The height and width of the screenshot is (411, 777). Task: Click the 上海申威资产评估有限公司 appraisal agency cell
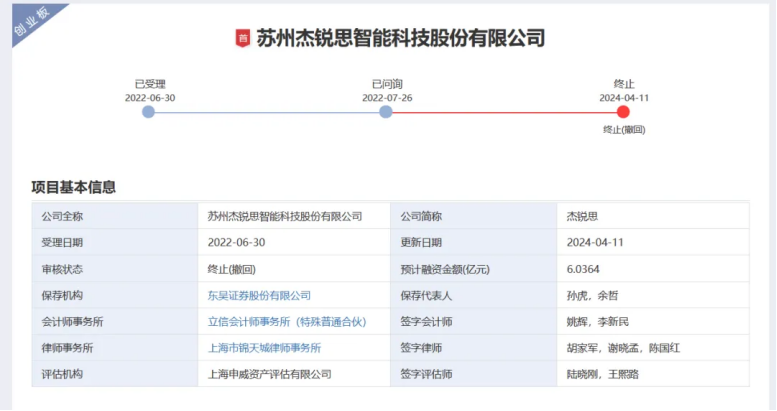[x=269, y=375]
